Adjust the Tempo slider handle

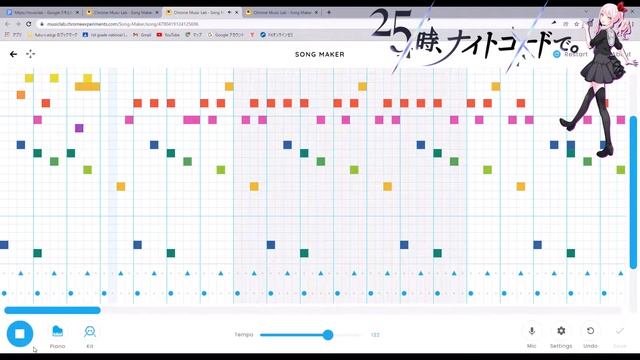click(x=328, y=335)
